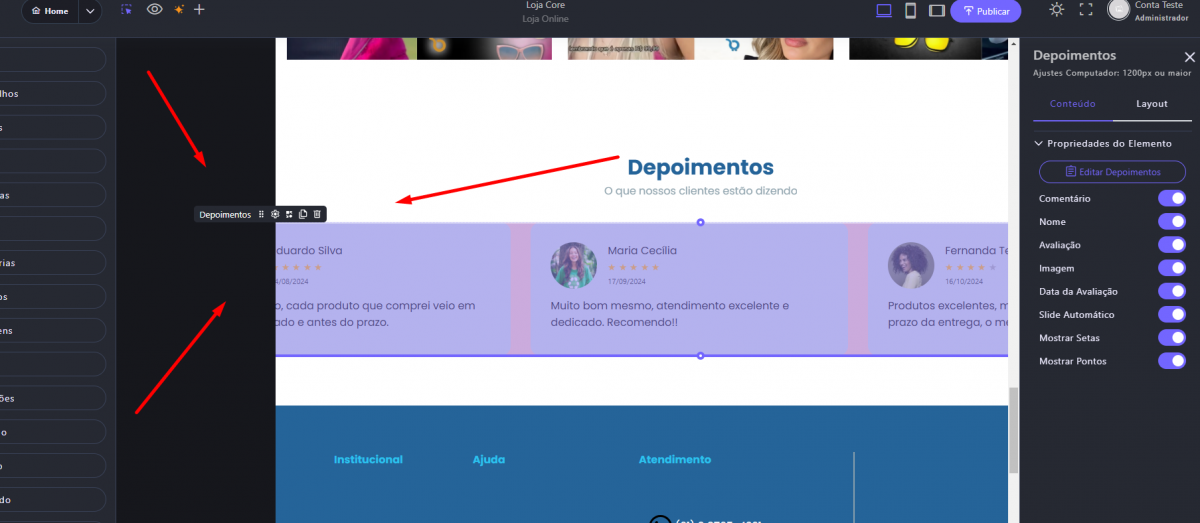Screen dimensions: 1200x523
Task: Disable the Comentário toggle
Action: 1171,199
